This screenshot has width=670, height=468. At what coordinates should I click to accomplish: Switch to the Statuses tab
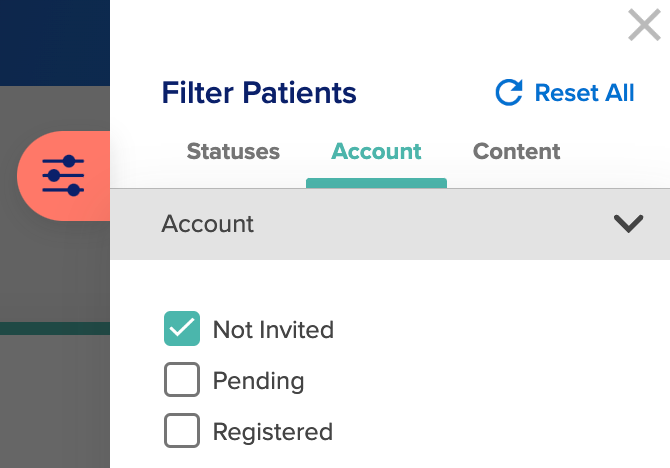233,151
